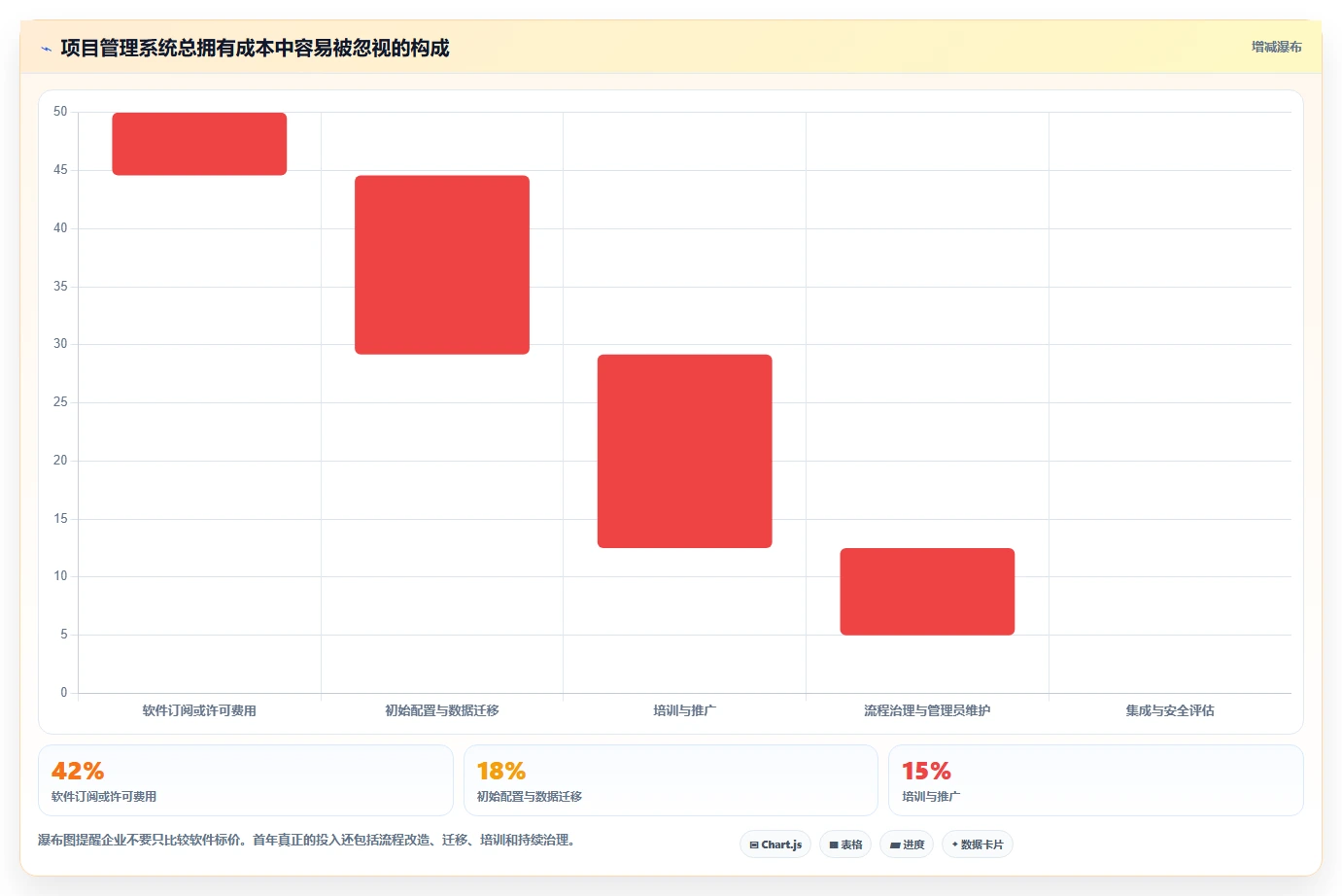Click the 集成与安全评估 axis label
The width and height of the screenshot is (1342, 896).
pyautogui.click(x=1170, y=710)
